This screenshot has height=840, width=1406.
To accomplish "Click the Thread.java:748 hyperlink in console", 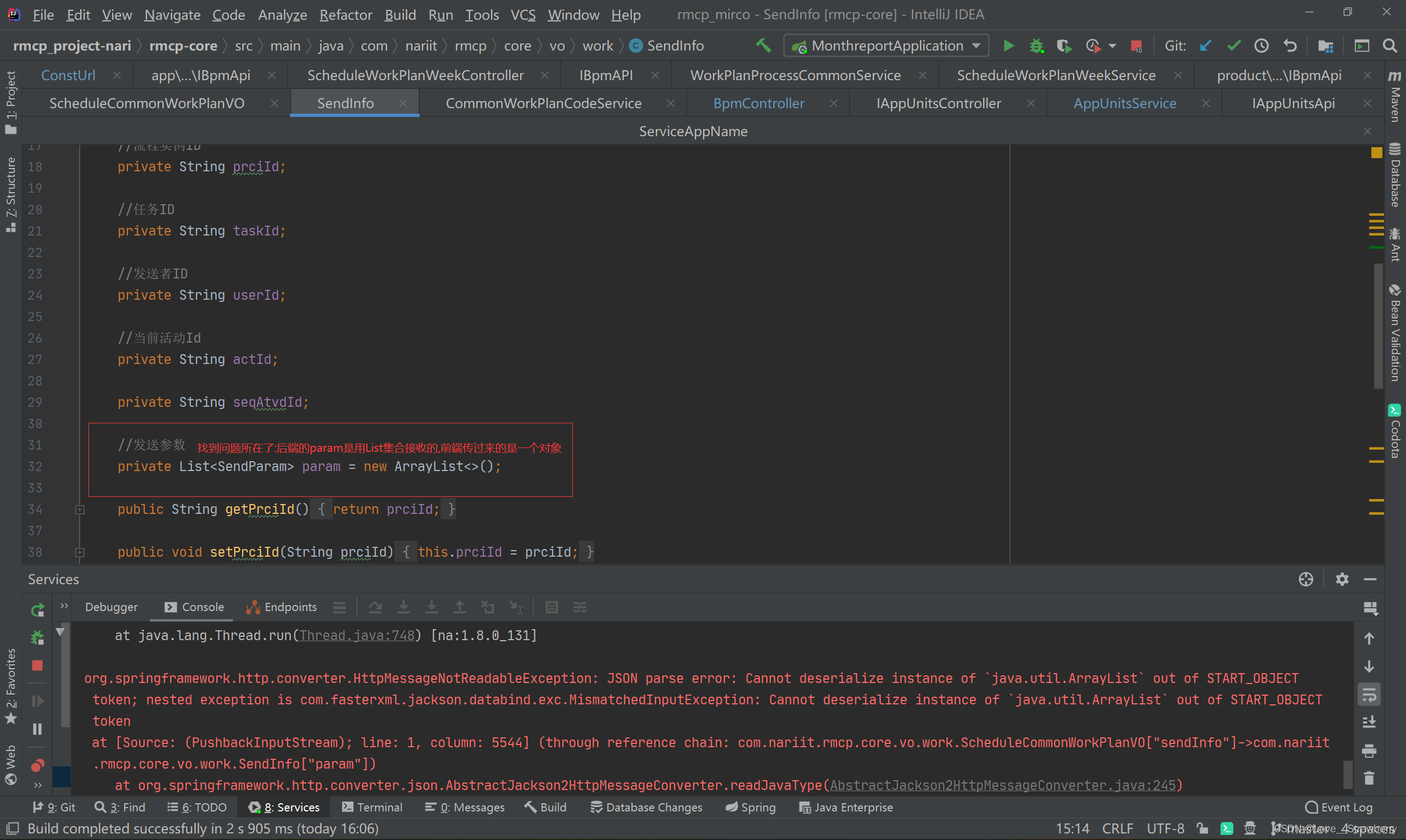I will [x=357, y=635].
